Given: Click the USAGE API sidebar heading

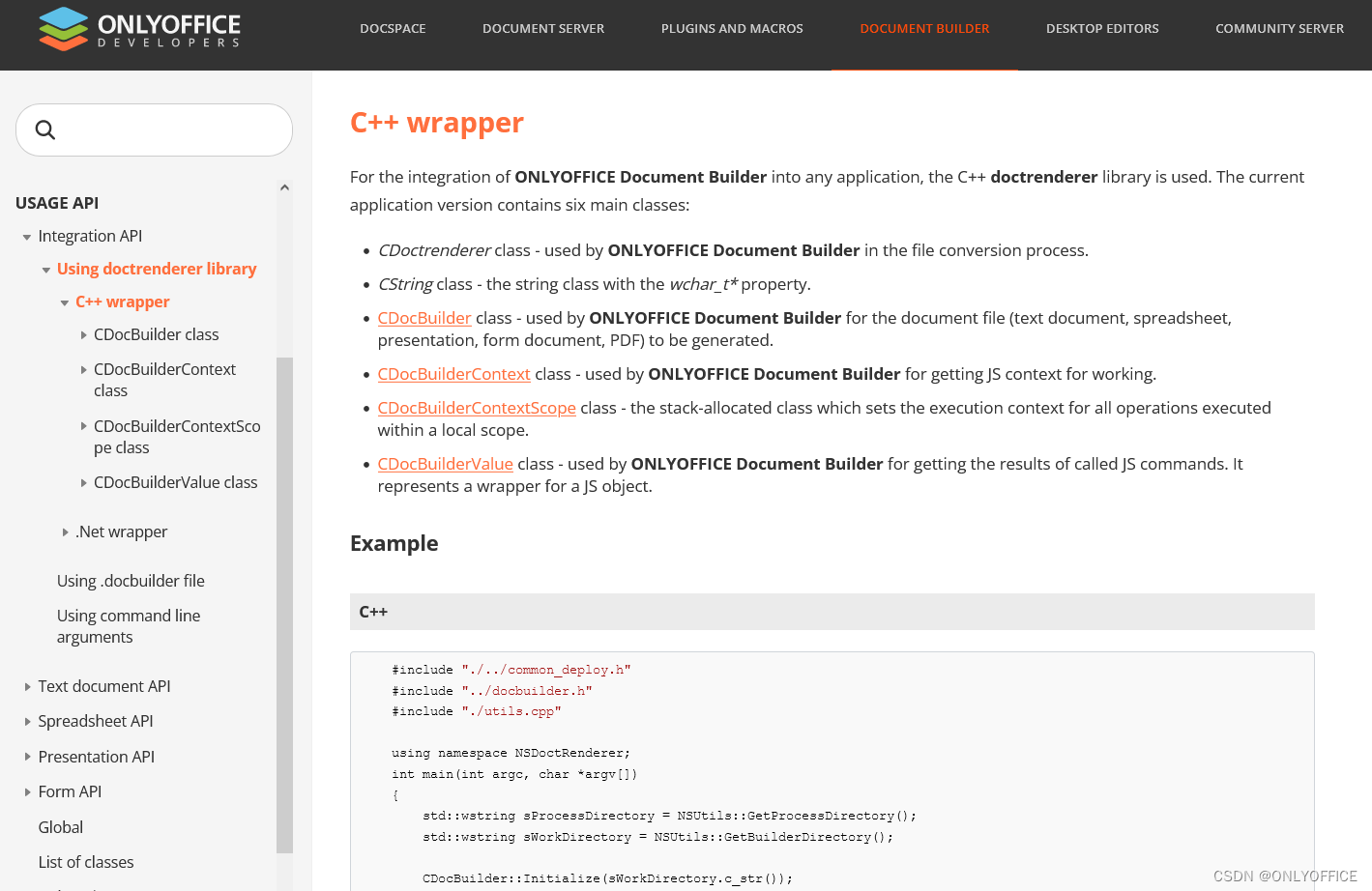Looking at the screenshot, I should (x=57, y=203).
